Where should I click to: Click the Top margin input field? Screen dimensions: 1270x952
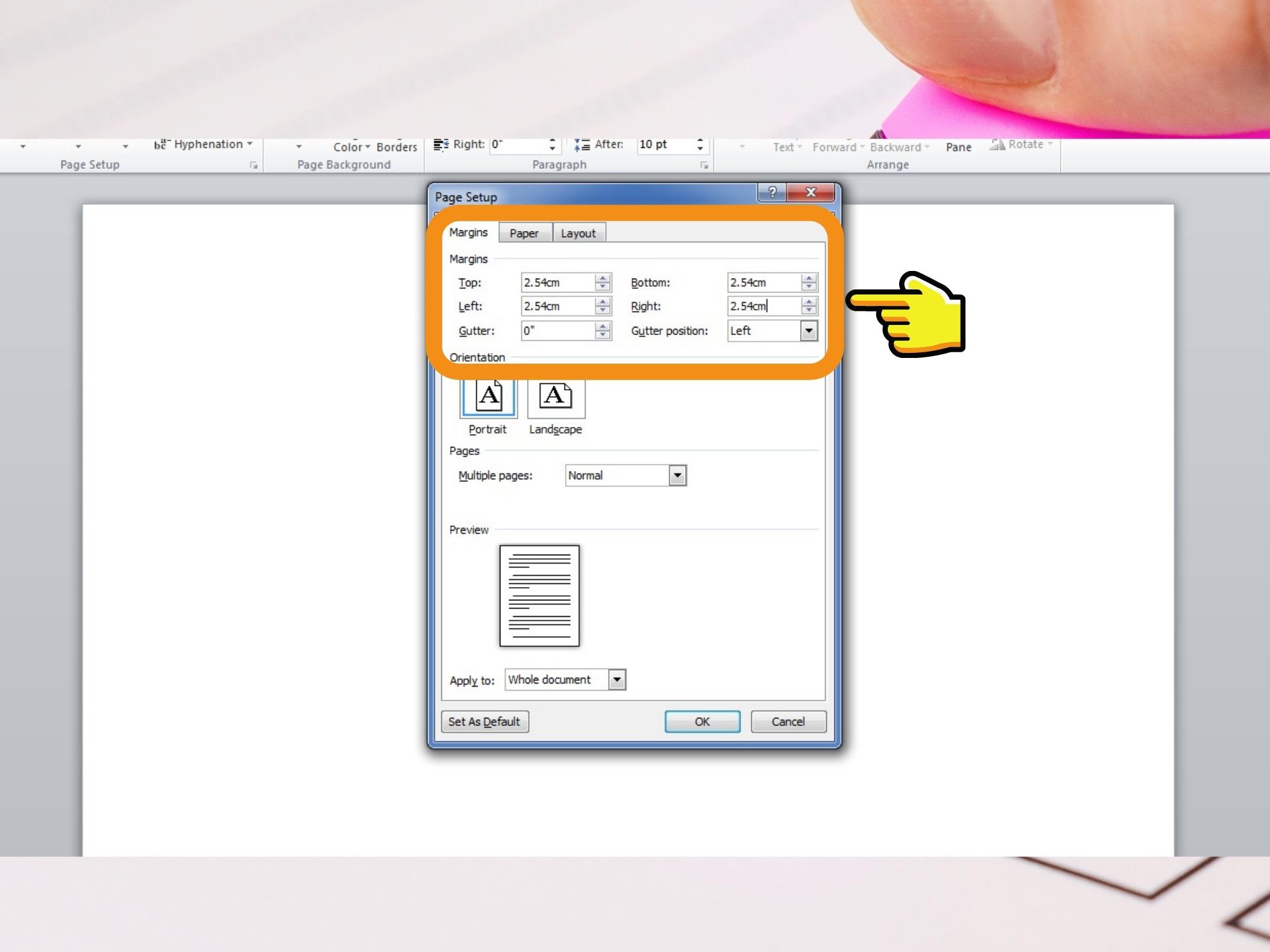(557, 282)
